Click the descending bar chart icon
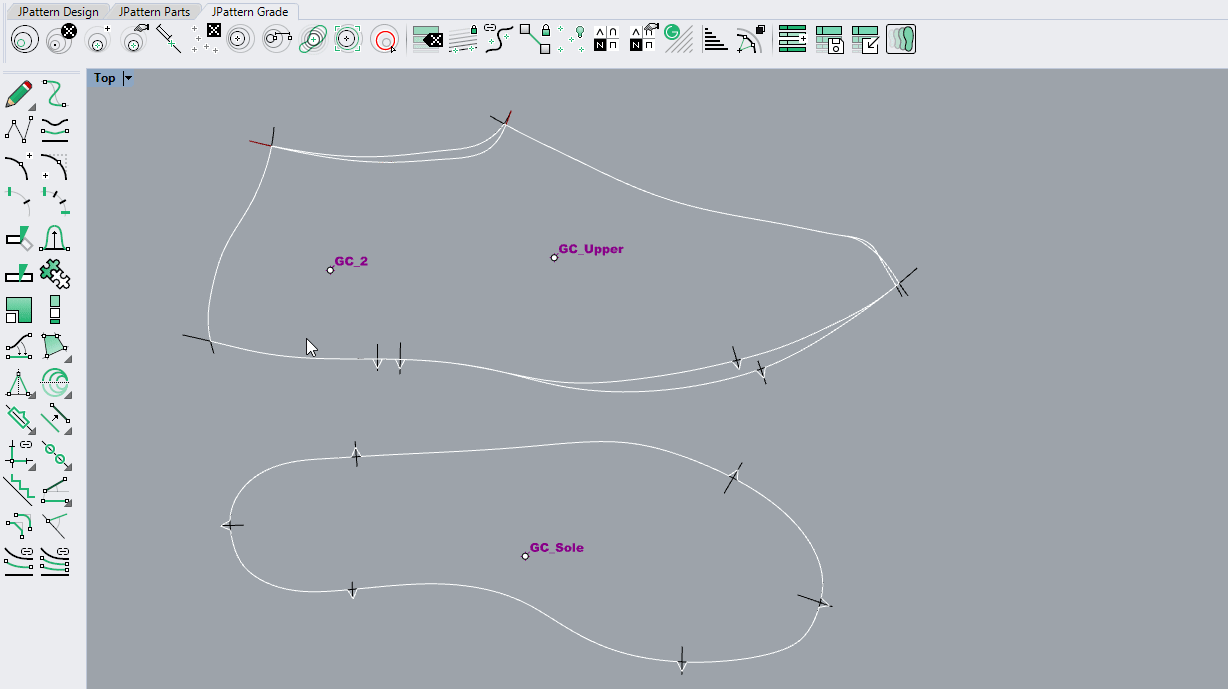This screenshot has height=689, width=1228. 715,40
